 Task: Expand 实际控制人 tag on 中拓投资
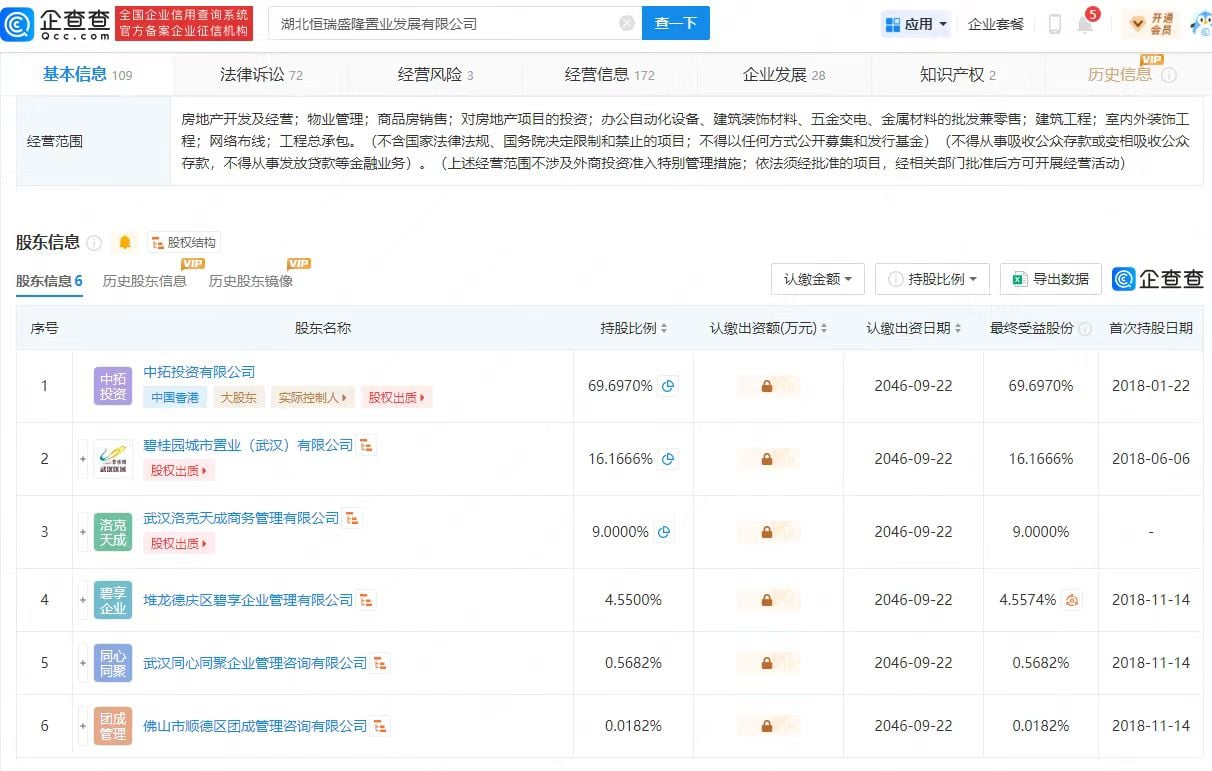(313, 397)
